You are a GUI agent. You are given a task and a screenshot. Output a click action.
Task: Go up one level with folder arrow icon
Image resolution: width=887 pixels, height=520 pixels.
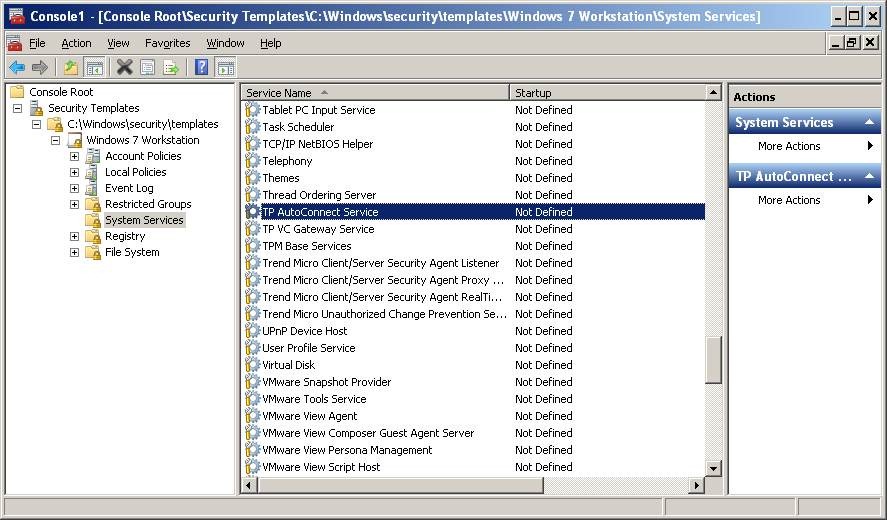(71, 68)
